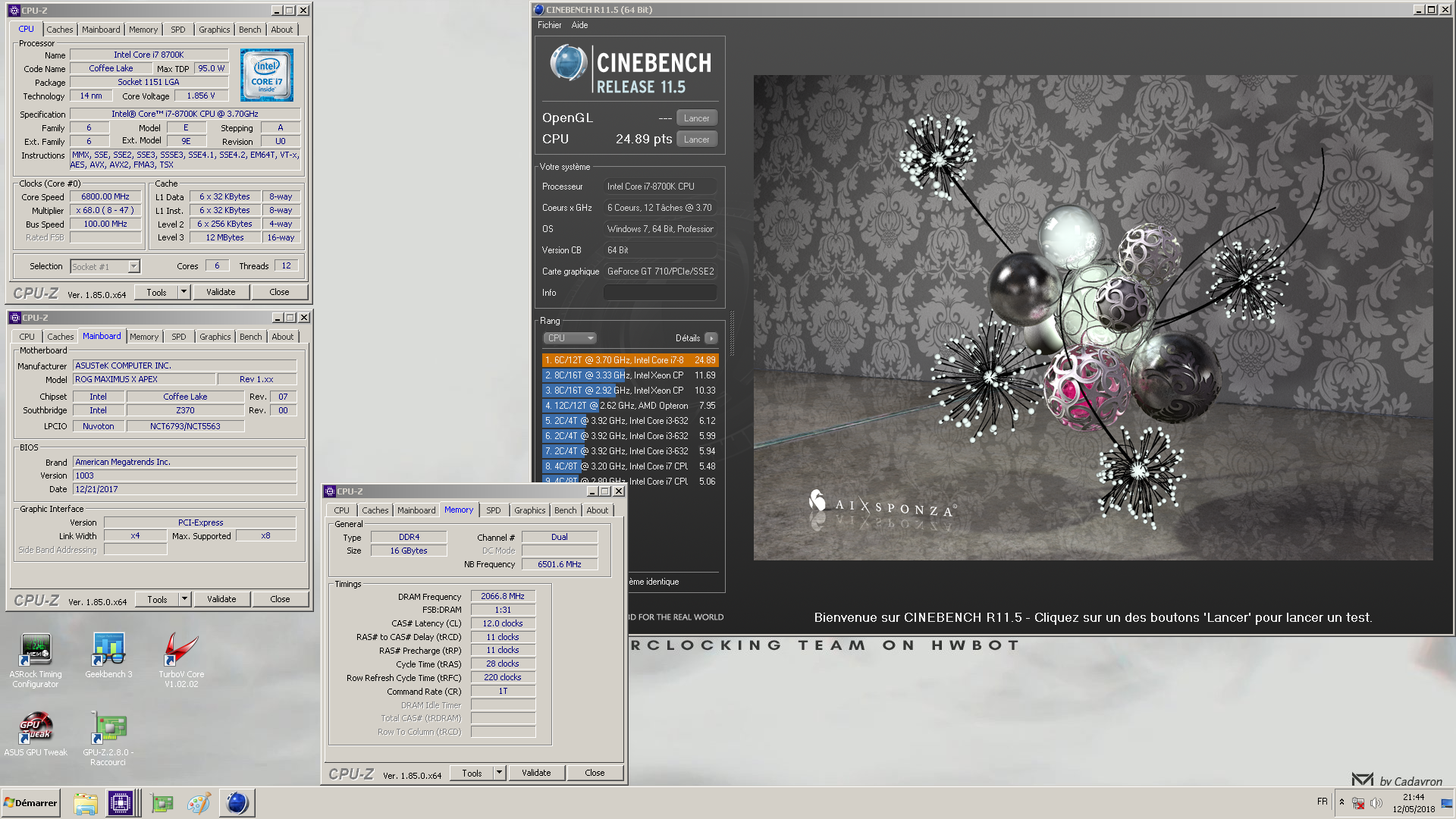
Task: Click the Démarrer start button
Action: point(31,802)
